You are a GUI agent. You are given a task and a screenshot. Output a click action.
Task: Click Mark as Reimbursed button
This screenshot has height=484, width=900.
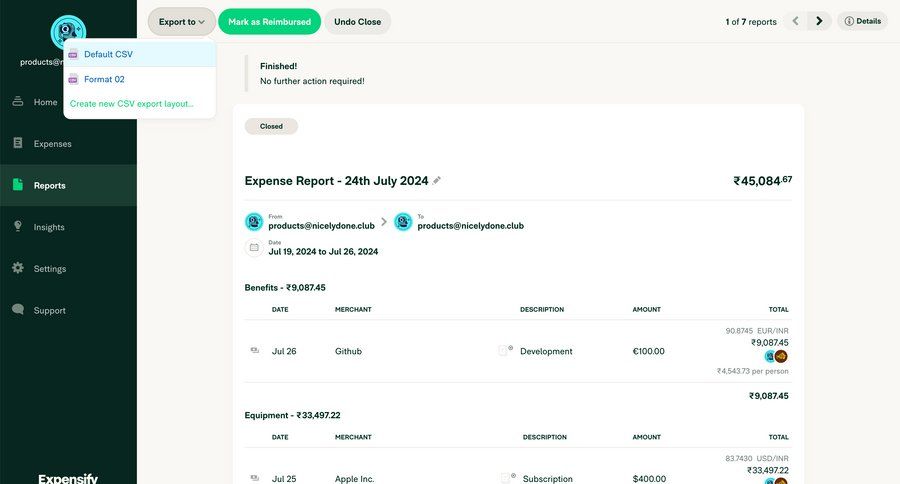[269, 22]
